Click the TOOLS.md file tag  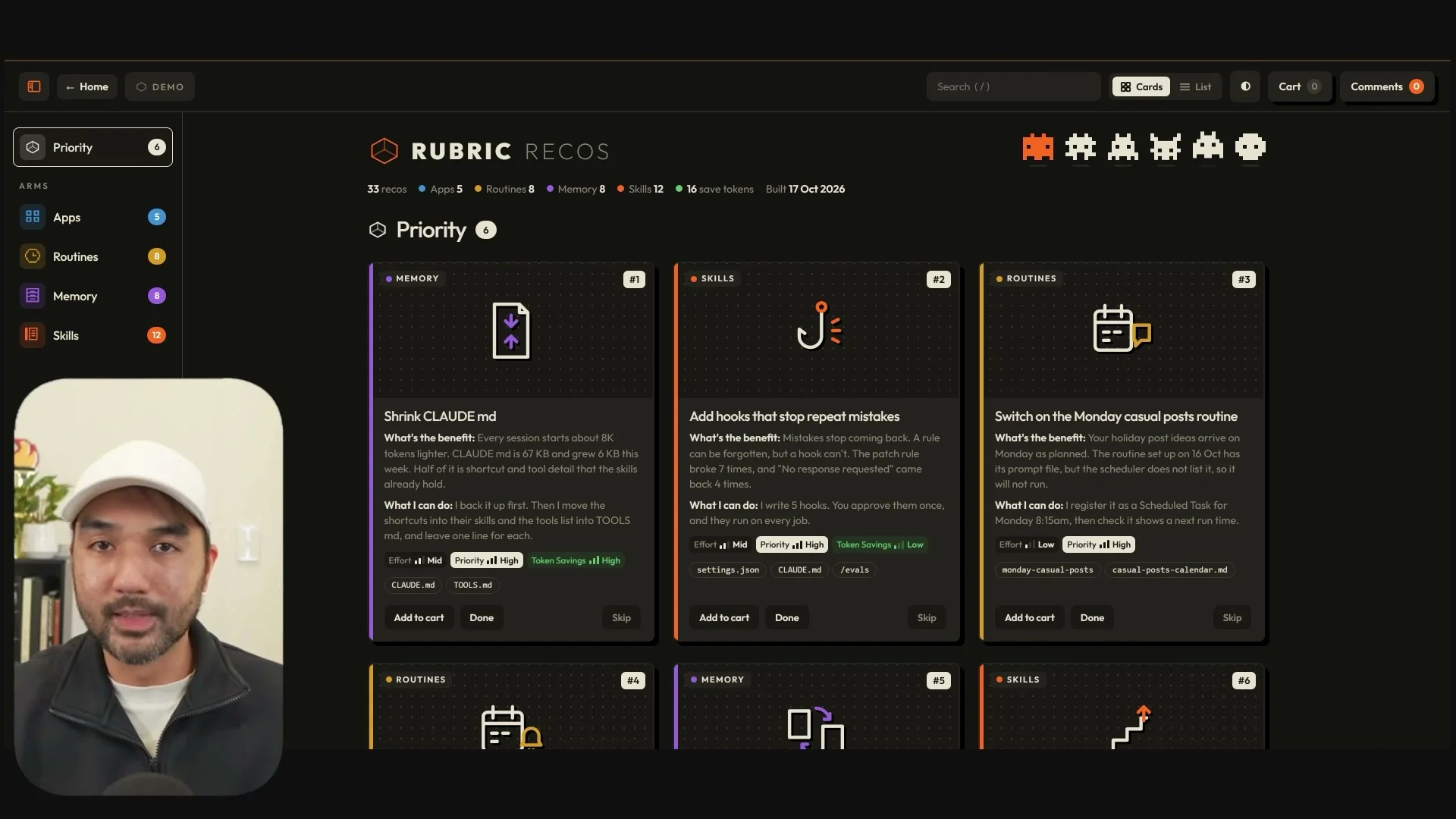click(x=472, y=585)
